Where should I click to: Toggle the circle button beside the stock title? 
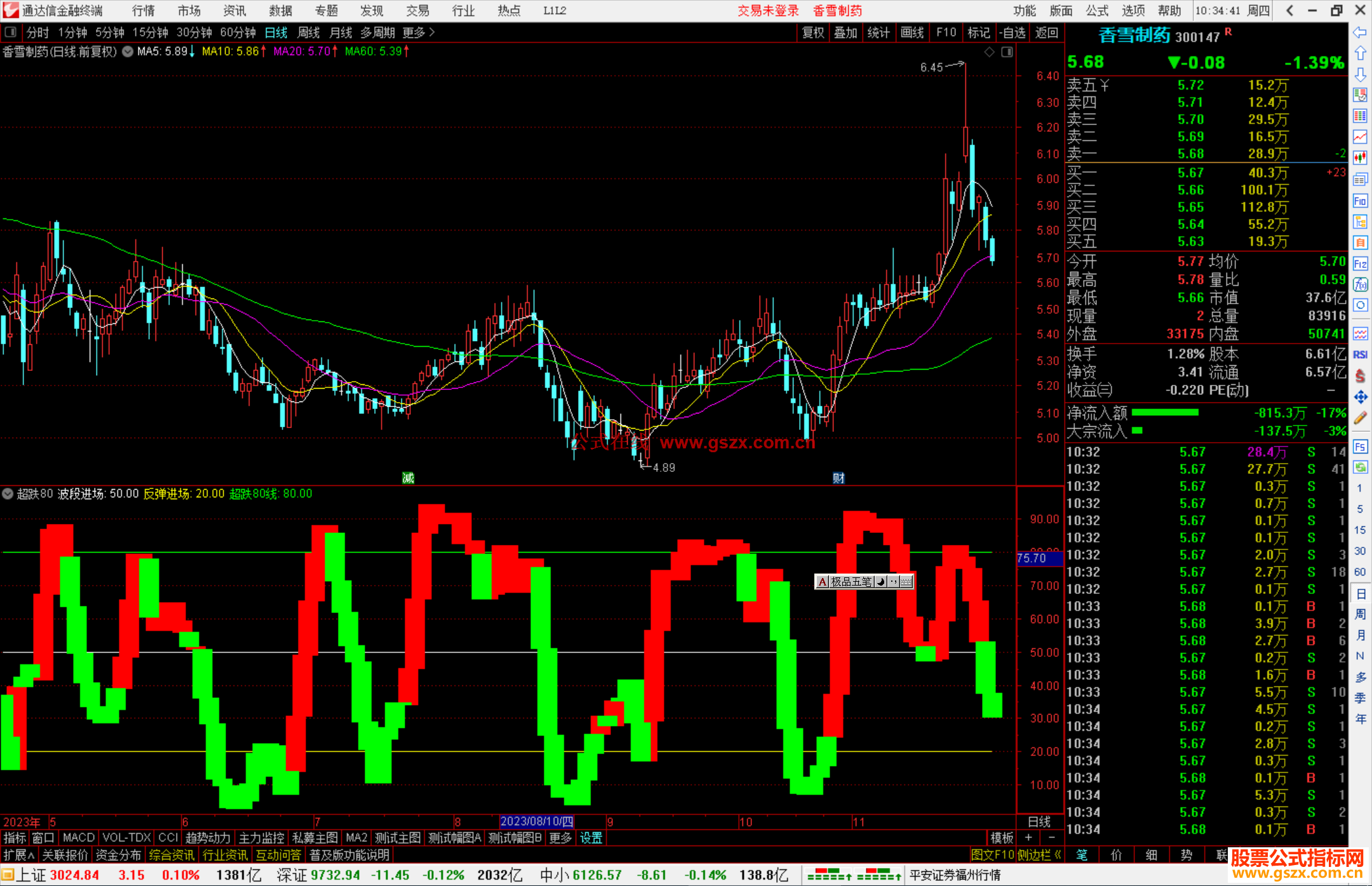(128, 51)
